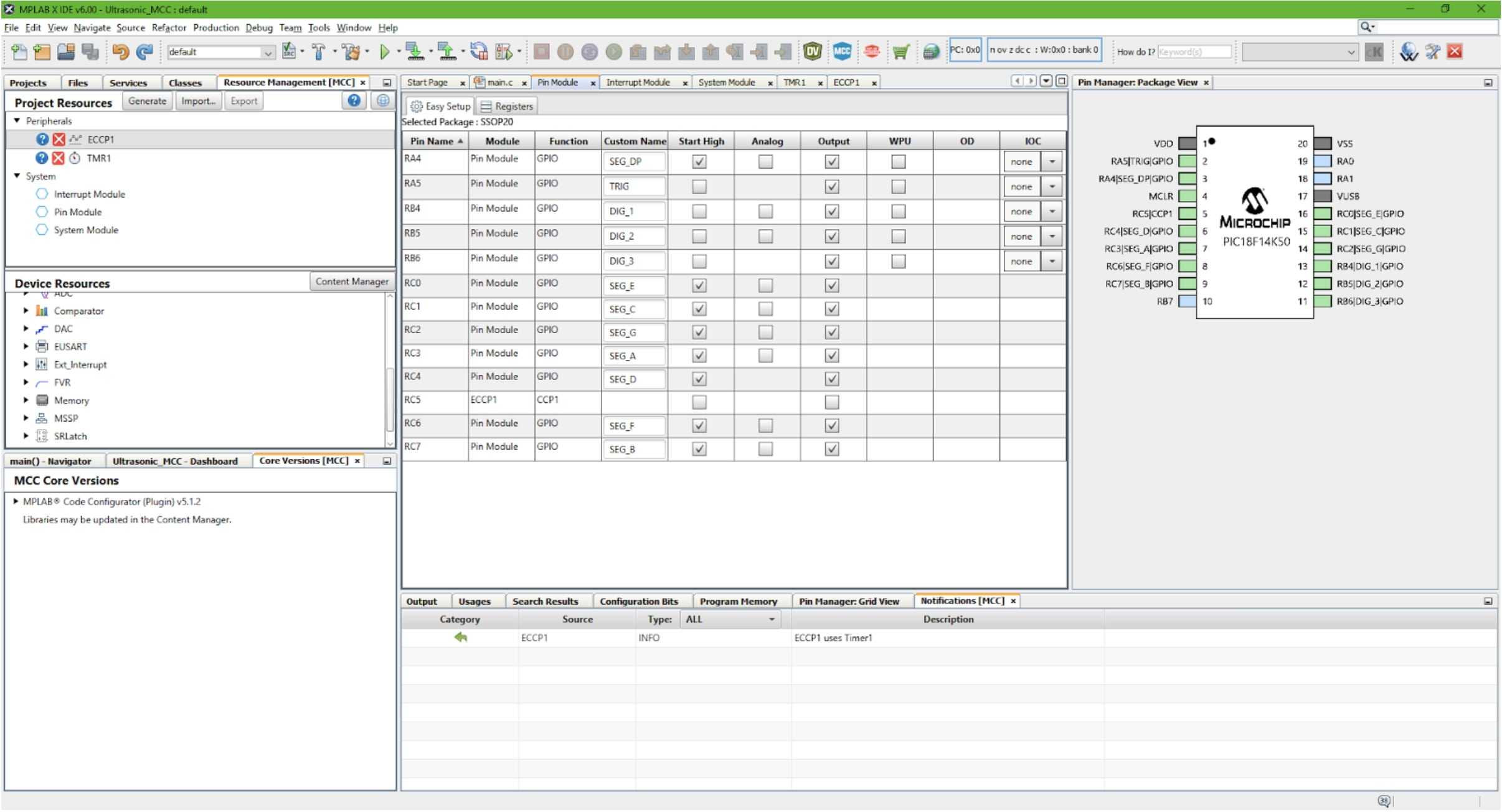Click the wrench tools icon at far right
This screenshot has width=1502, height=812.
point(1432,52)
